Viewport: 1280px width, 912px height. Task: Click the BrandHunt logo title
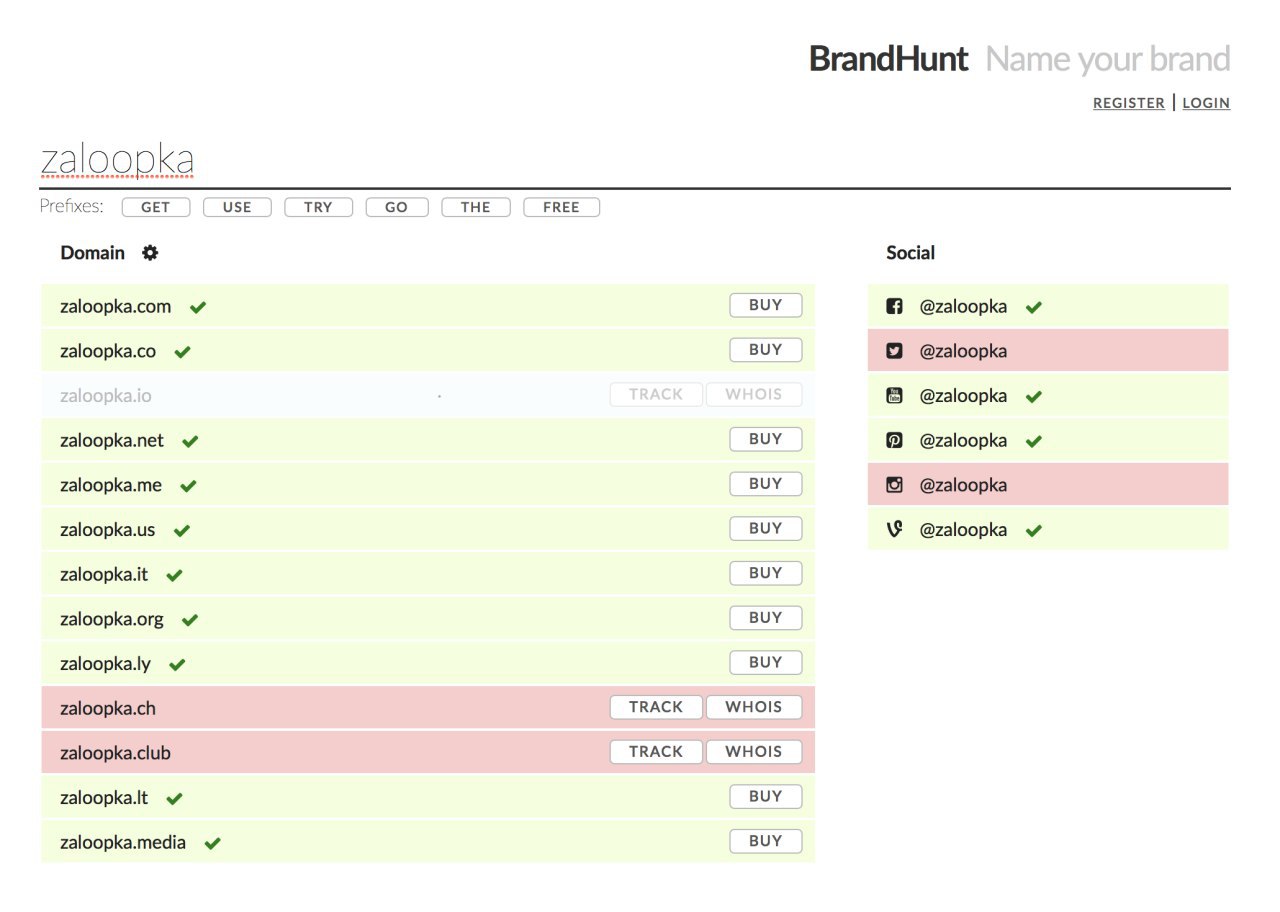pos(888,59)
